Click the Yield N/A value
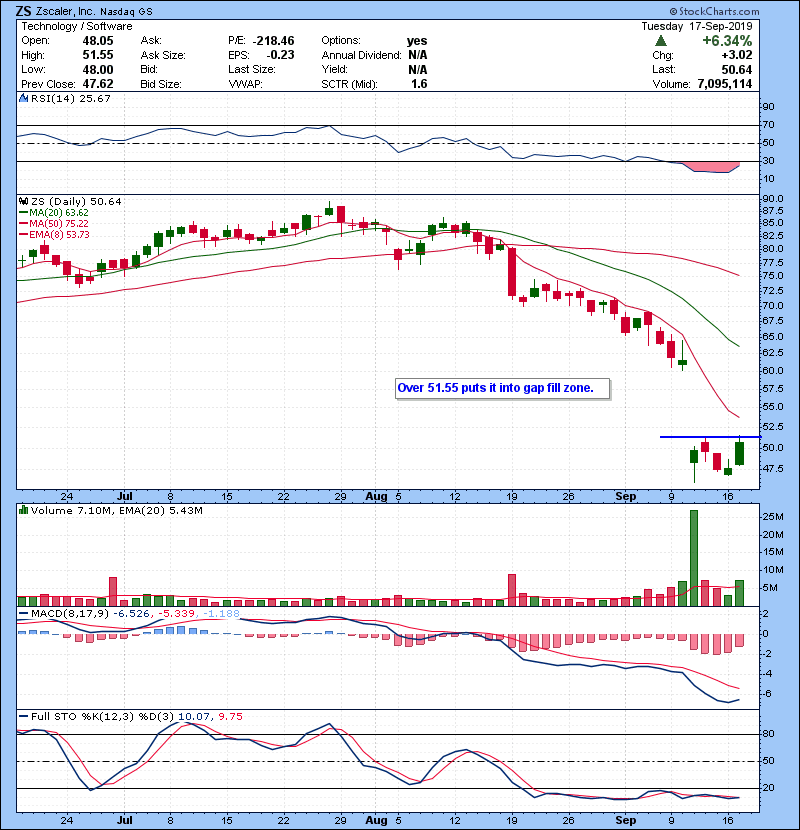Image resolution: width=800 pixels, height=830 pixels. [418, 69]
